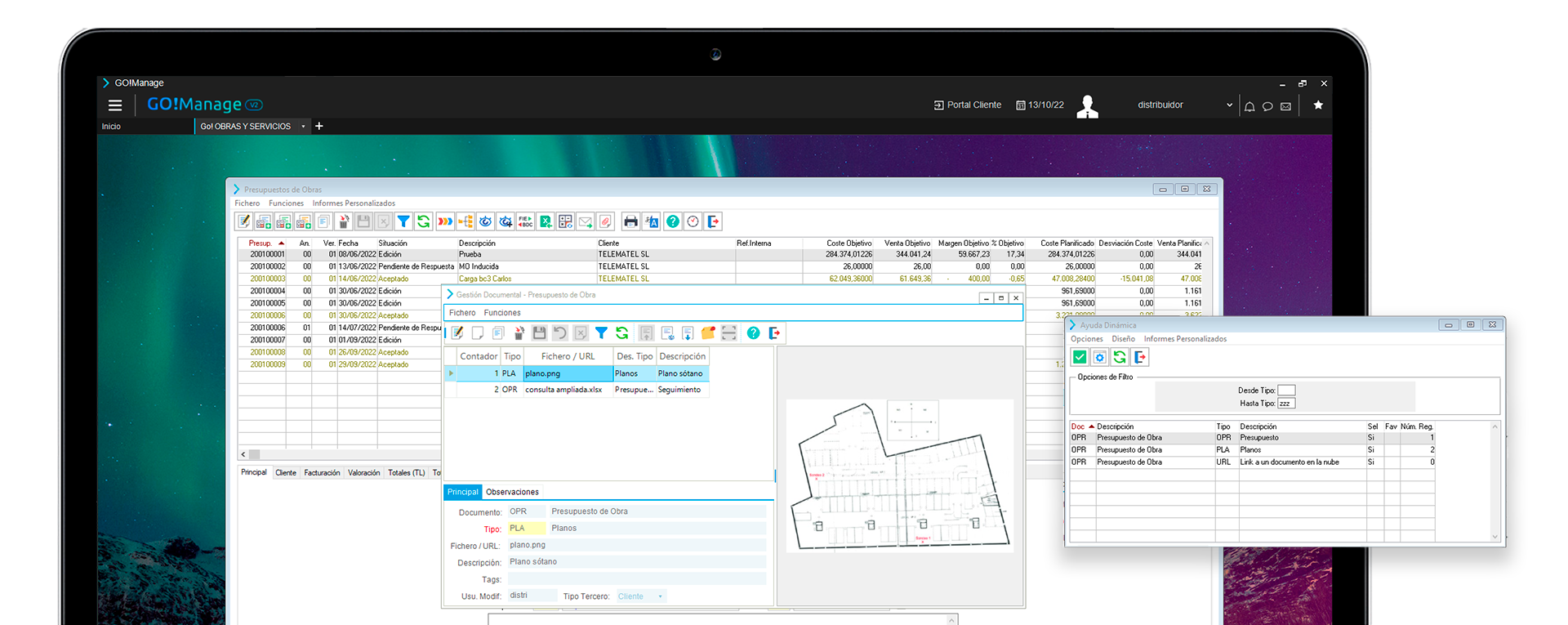The height and width of the screenshot is (625, 1568).
Task: Click the notifications bell icon
Action: tap(1249, 106)
